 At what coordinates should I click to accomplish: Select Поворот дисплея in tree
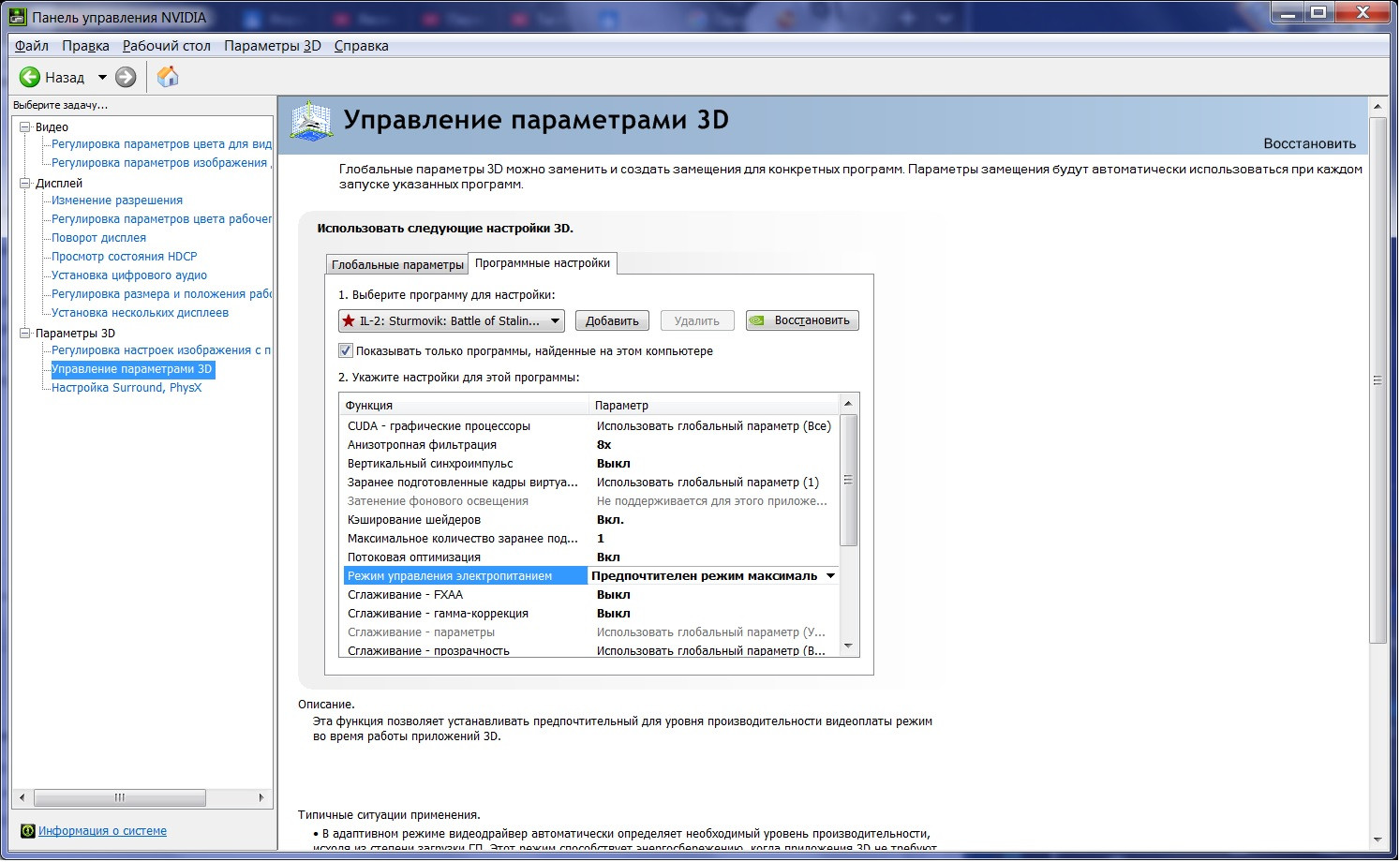(x=98, y=238)
